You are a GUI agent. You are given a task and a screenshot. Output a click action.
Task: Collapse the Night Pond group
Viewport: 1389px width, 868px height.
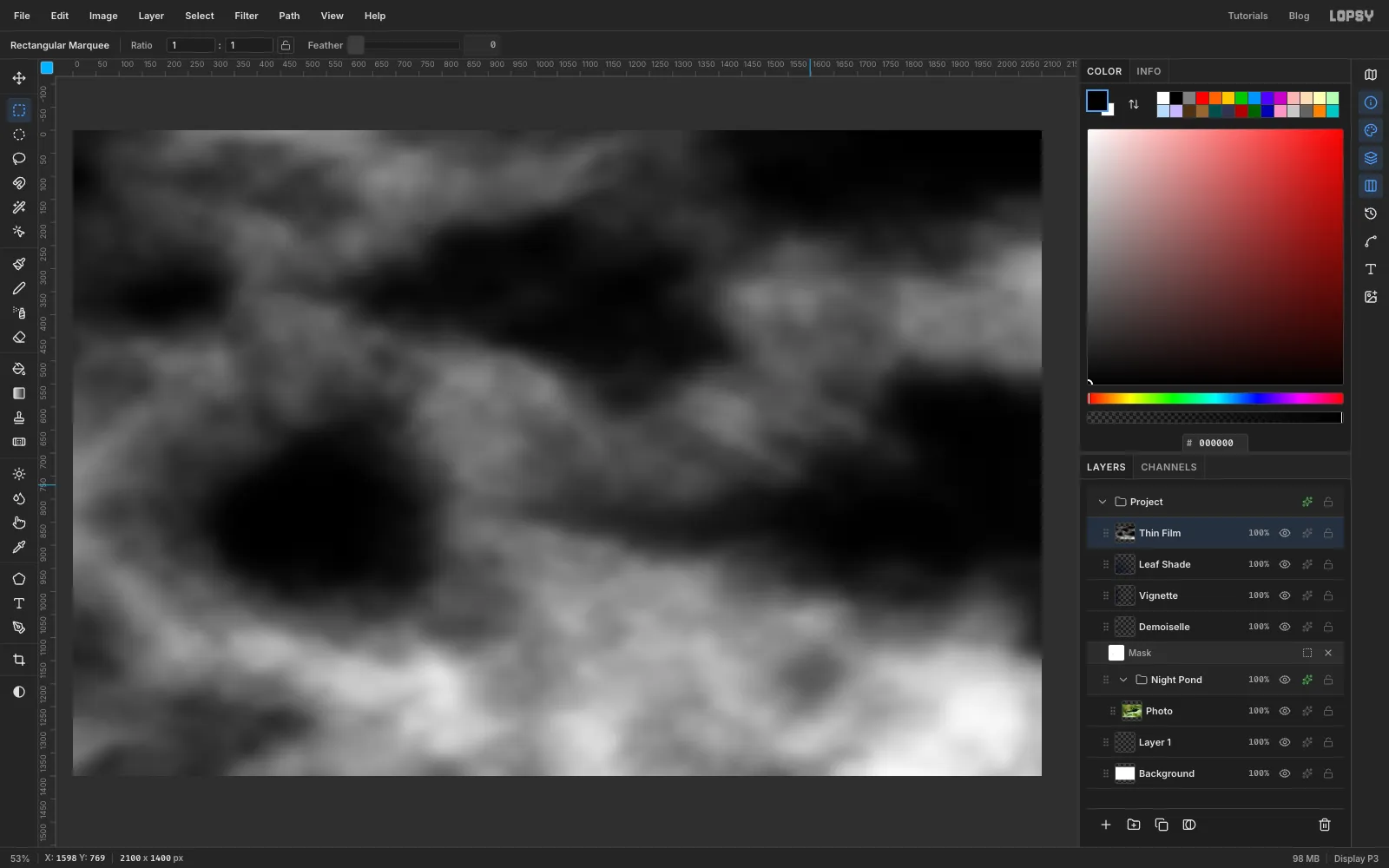[x=1123, y=680]
